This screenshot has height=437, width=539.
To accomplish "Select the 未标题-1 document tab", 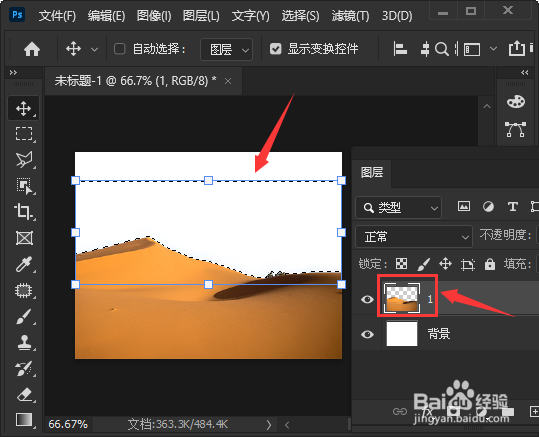I will 135,81.
